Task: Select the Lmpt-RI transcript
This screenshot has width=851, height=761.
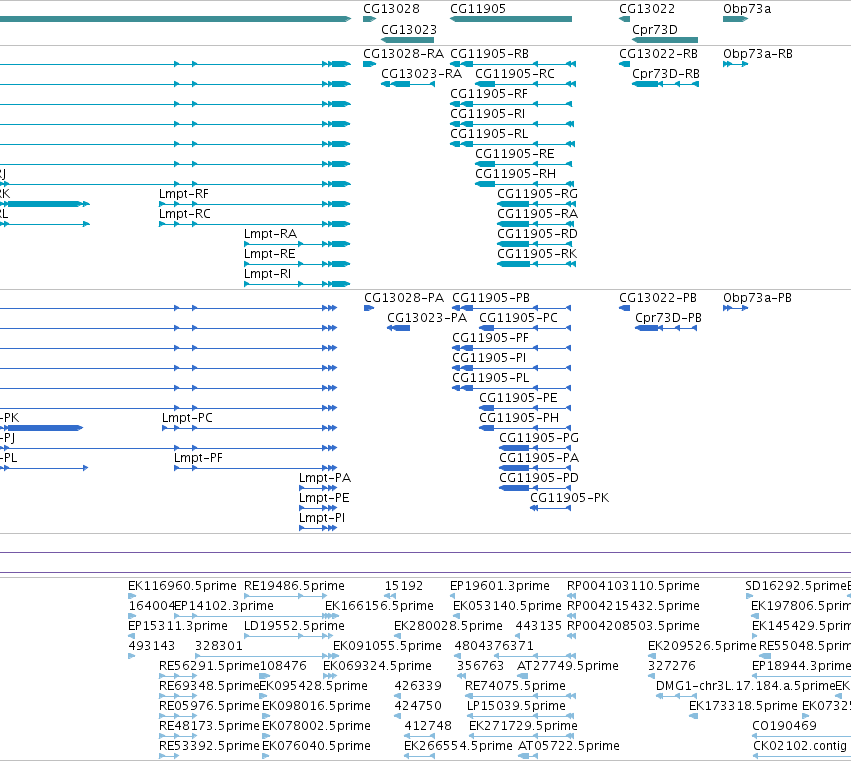Action: pyautogui.click(x=268, y=274)
